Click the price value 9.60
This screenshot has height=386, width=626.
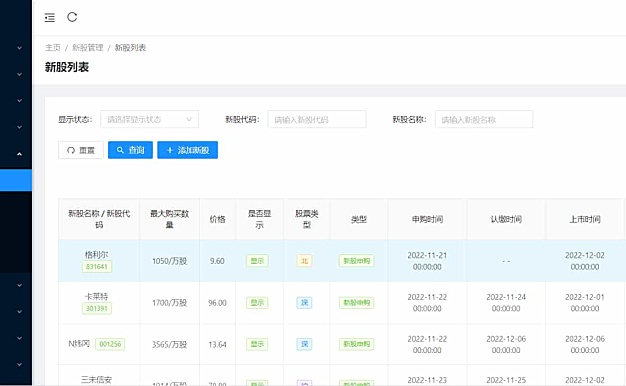[x=217, y=261]
